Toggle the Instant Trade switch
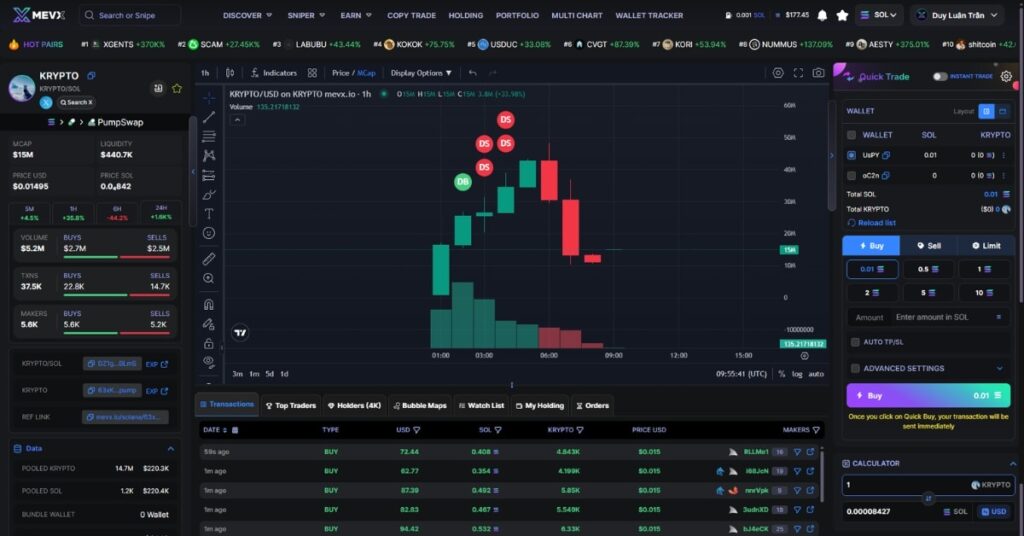This screenshot has height=536, width=1024. (x=940, y=76)
